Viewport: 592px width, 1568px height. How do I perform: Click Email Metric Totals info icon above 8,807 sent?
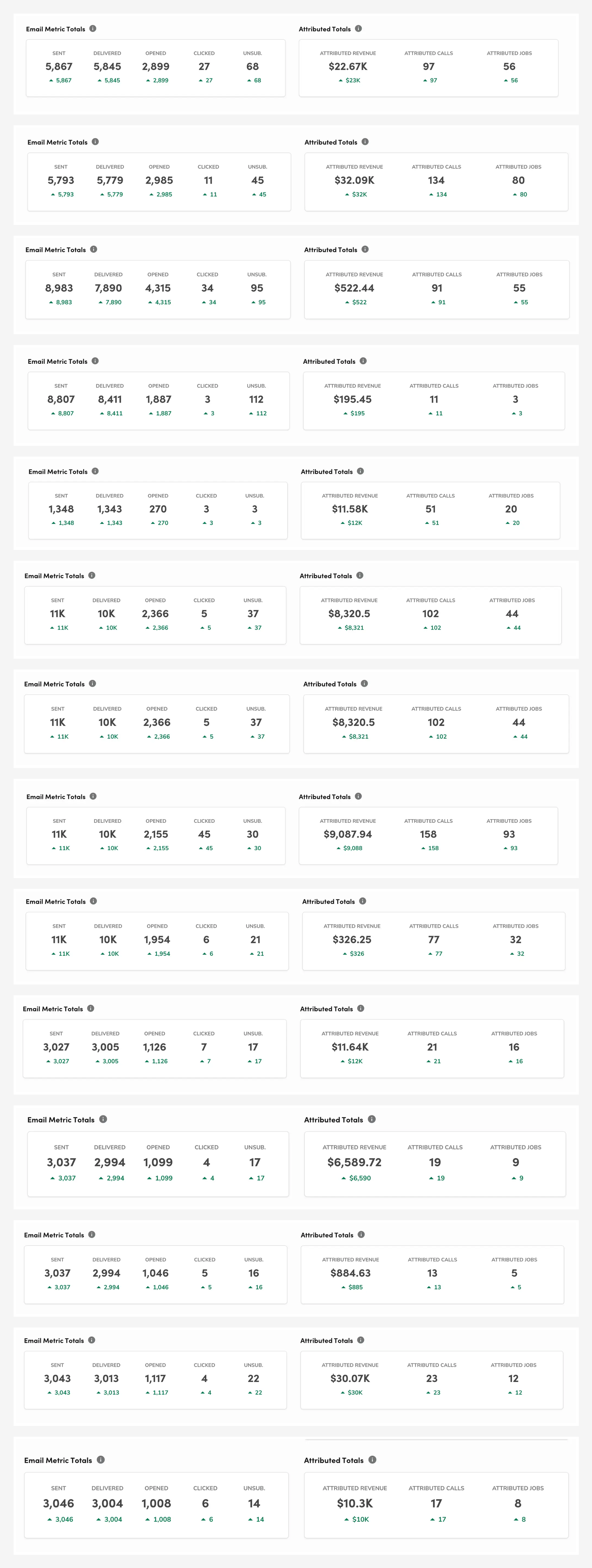pyautogui.click(x=96, y=361)
